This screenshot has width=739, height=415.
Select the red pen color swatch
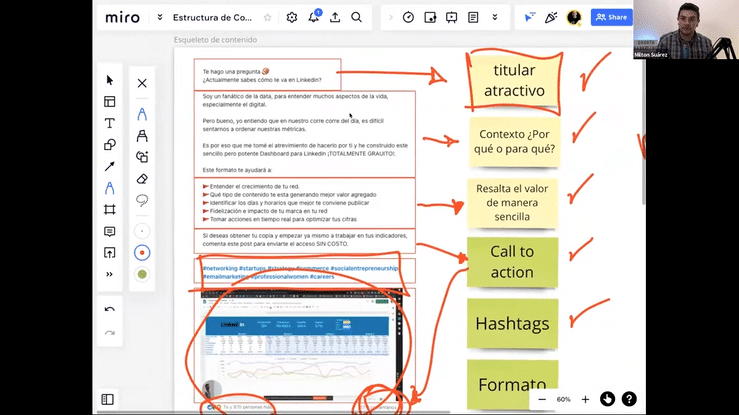pos(142,252)
